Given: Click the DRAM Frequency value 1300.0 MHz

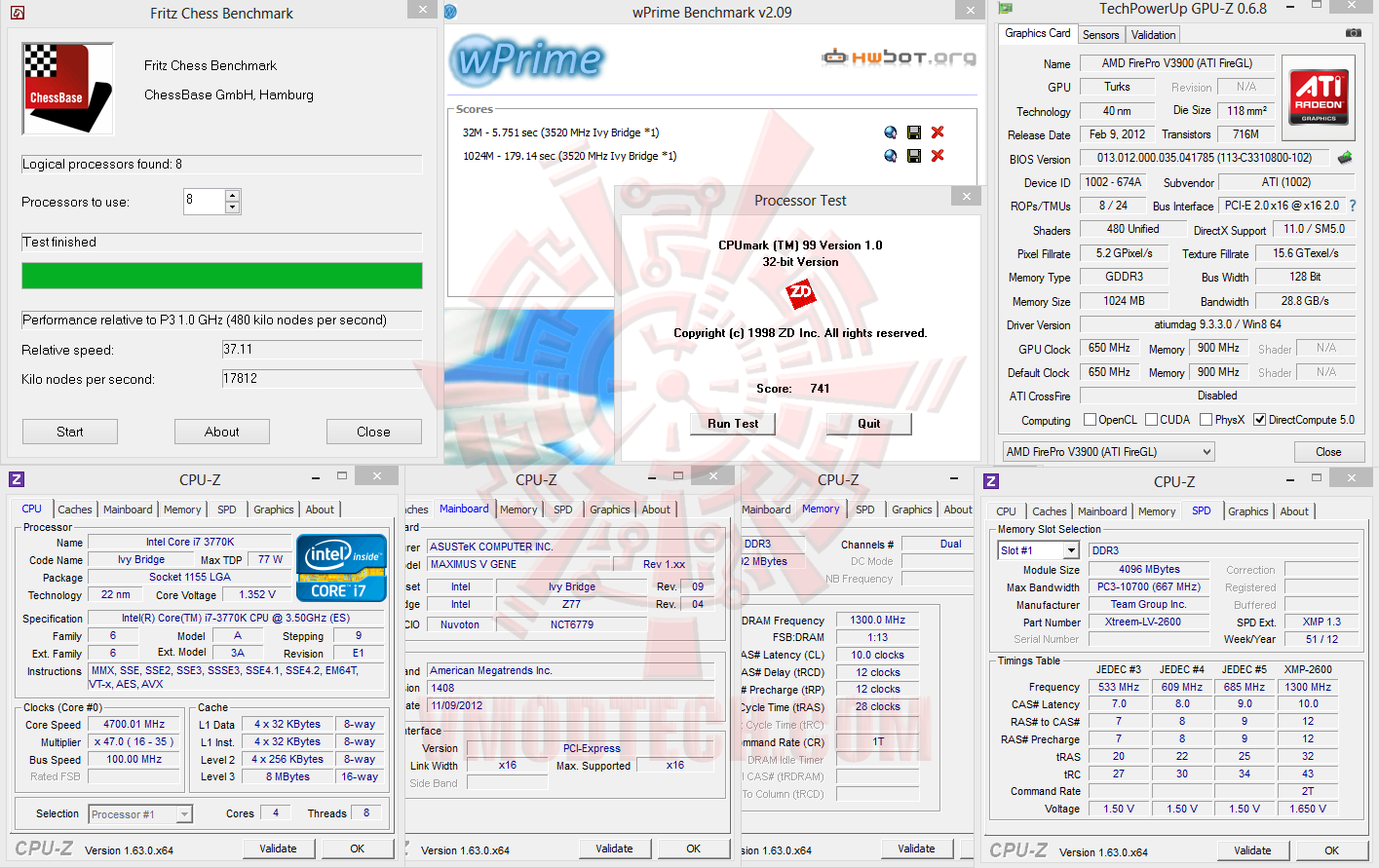Looking at the screenshot, I should pyautogui.click(x=877, y=620).
